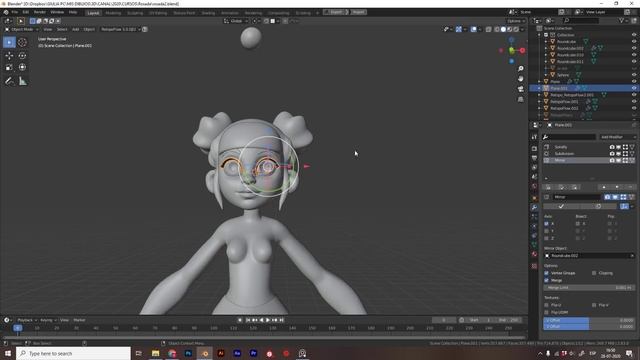Select the Cursor tool
This screenshot has height=360, width=640.
22,42
